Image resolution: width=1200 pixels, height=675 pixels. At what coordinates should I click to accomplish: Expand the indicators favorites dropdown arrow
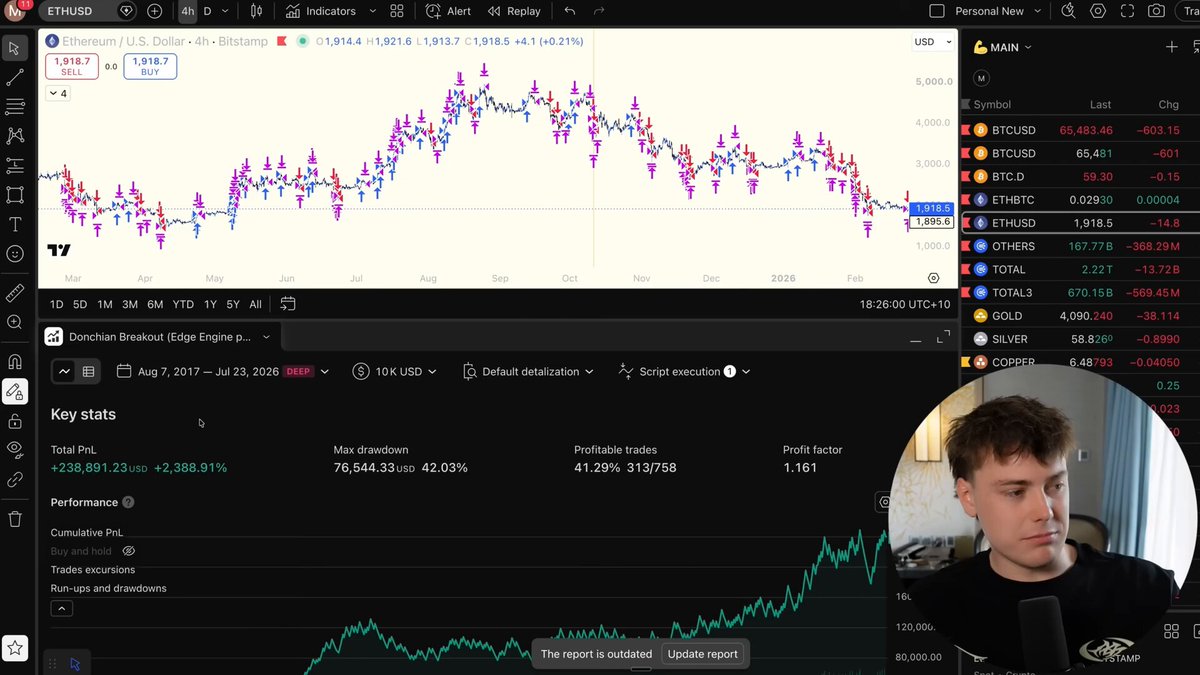tap(372, 11)
